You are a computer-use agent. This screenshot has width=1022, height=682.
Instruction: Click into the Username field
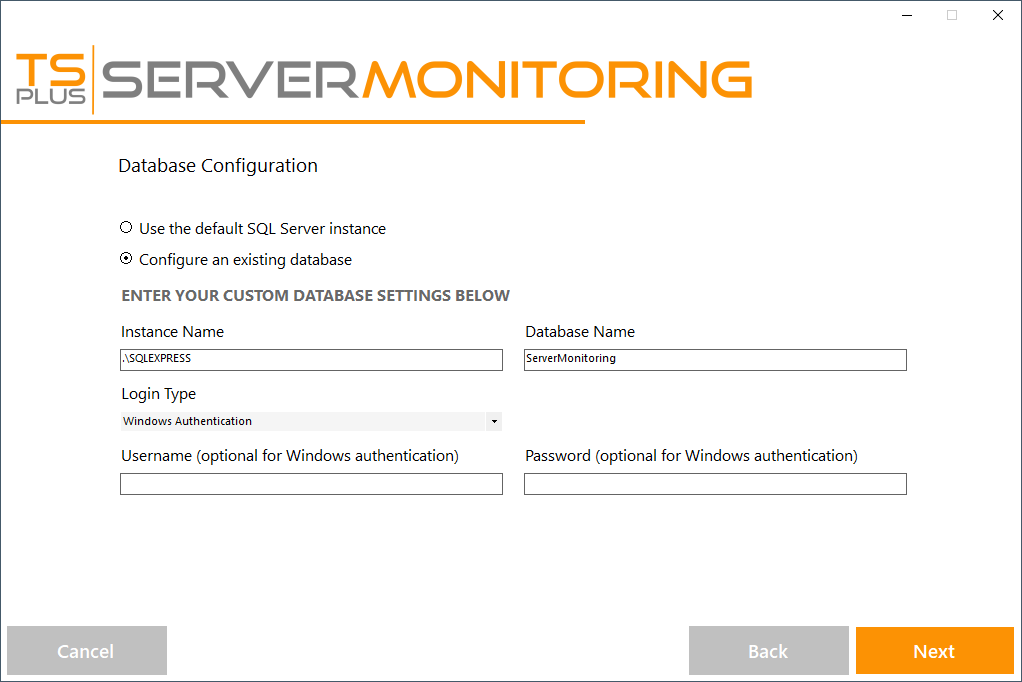[x=311, y=484]
